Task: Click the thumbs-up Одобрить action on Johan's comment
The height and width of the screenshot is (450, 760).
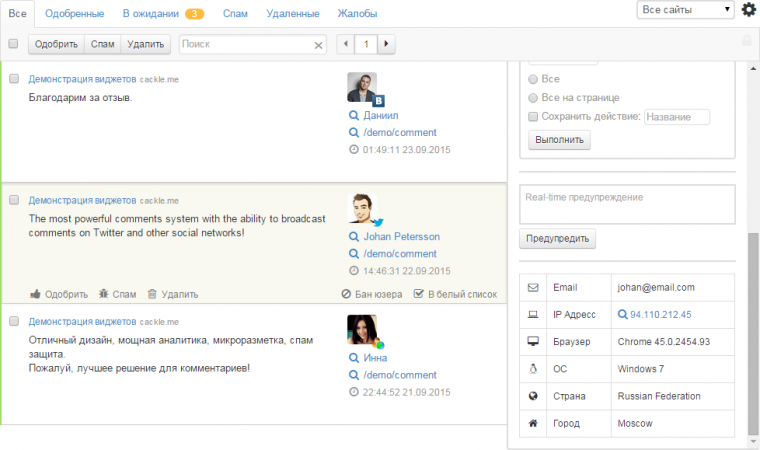Action: tap(36, 294)
